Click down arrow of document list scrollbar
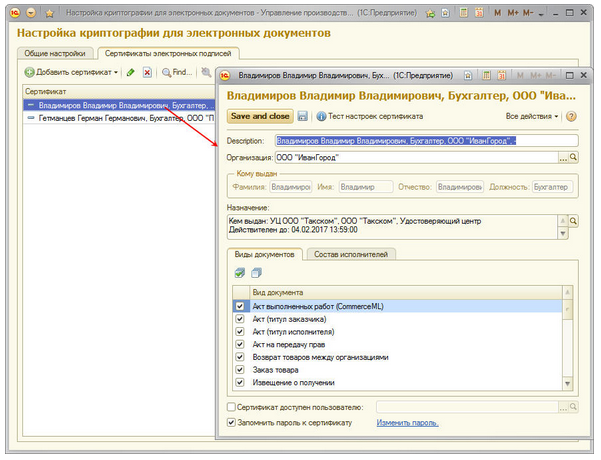 (568, 383)
